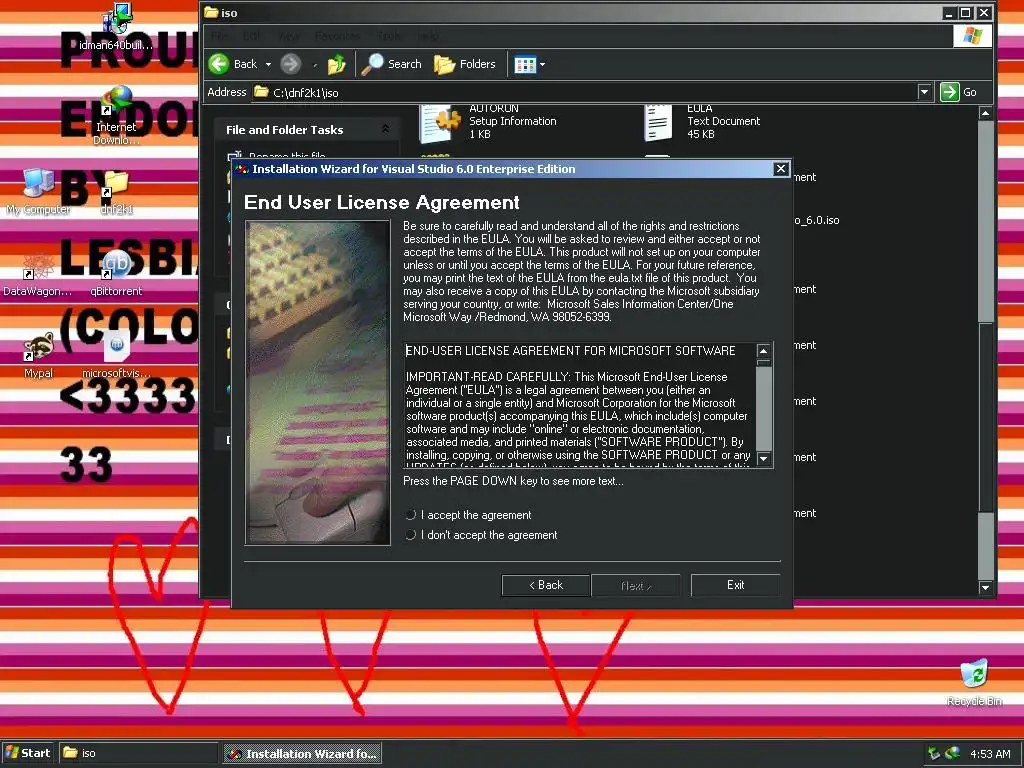
Task: Click the wizard's < Back button
Action: (546, 585)
